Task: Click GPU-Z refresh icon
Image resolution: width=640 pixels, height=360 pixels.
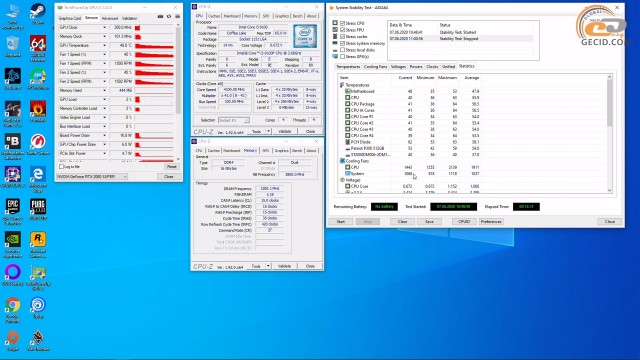Action: pos(169,17)
